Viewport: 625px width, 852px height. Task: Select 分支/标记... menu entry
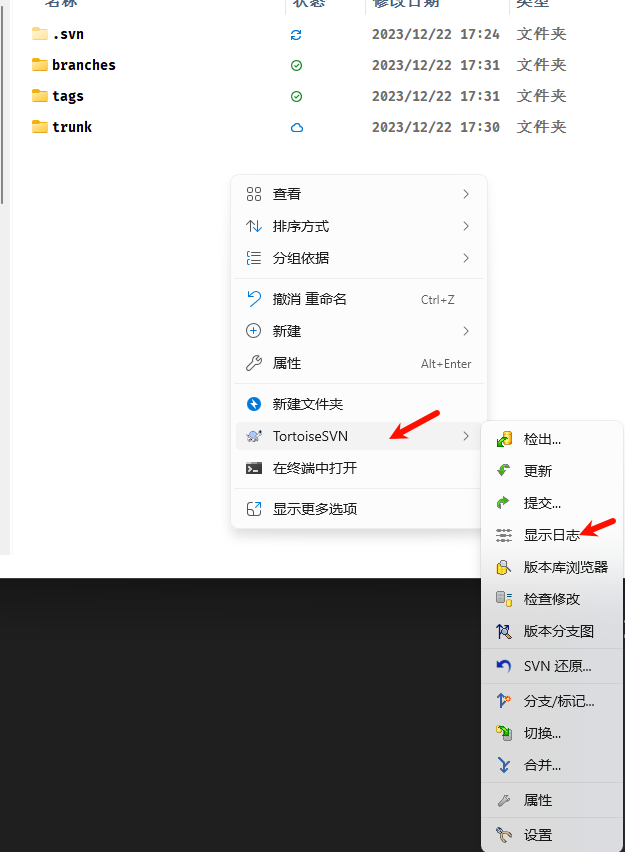click(x=552, y=701)
